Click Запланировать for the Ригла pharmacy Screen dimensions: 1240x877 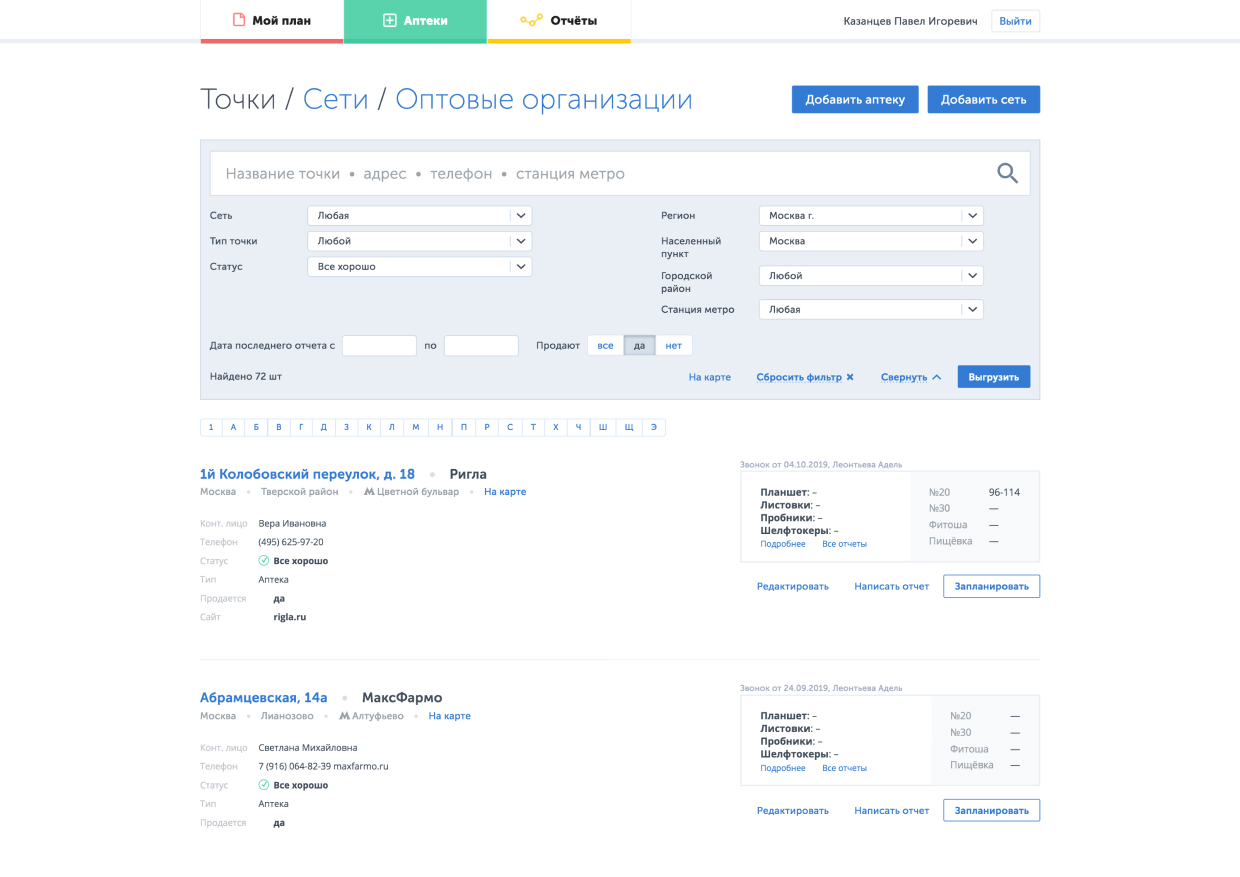[991, 586]
